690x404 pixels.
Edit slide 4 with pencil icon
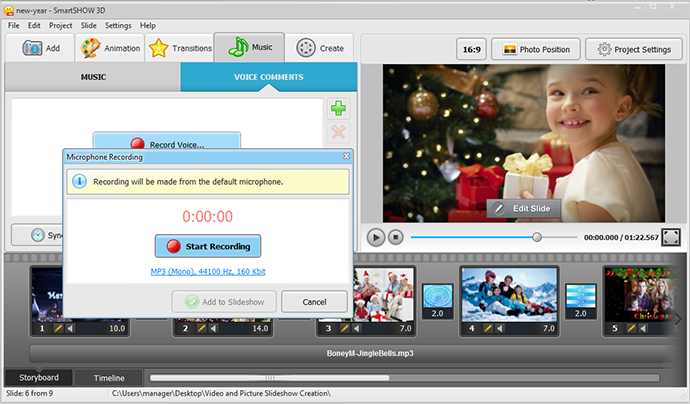[488, 328]
